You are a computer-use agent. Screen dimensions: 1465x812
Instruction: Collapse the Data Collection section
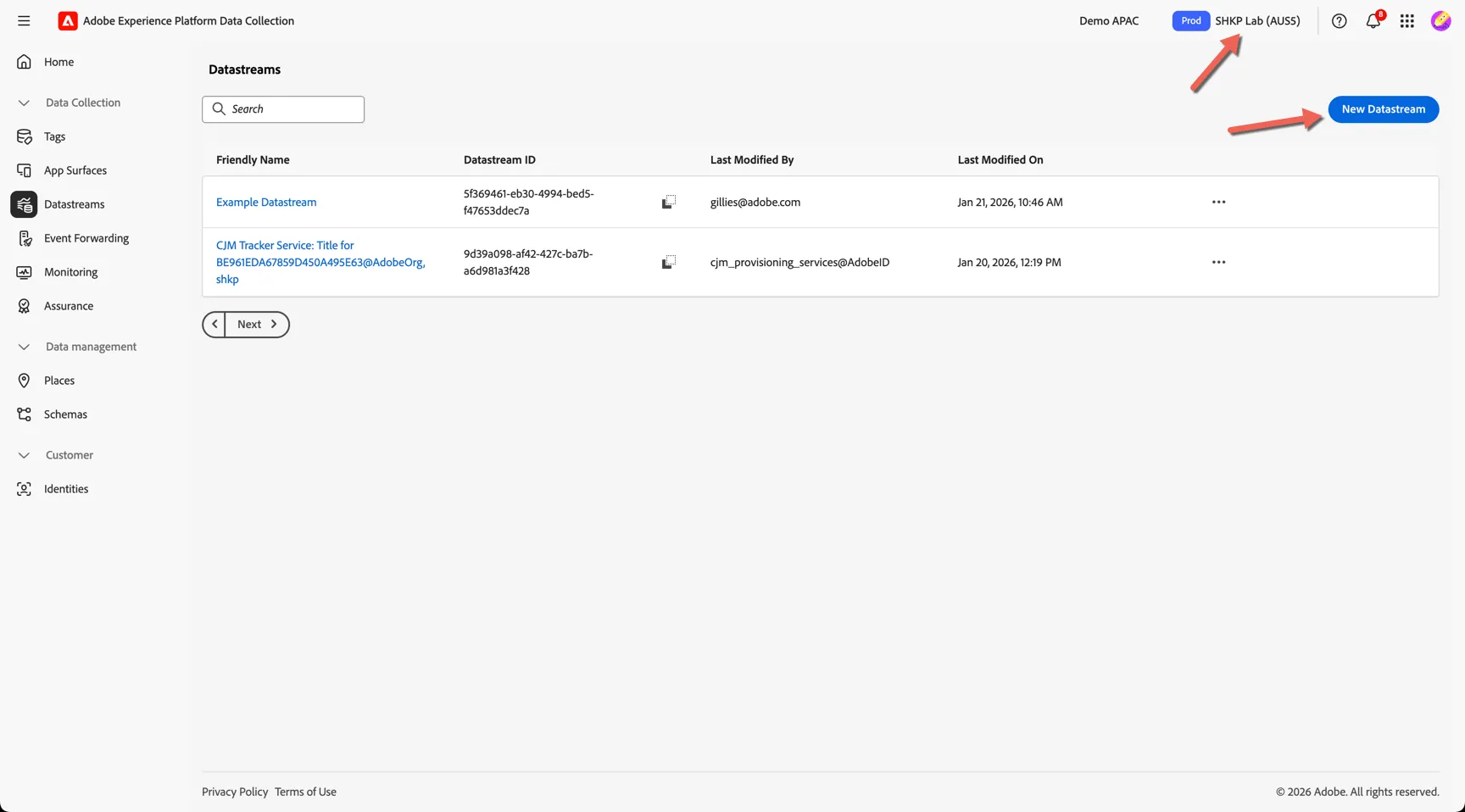pyautogui.click(x=24, y=103)
